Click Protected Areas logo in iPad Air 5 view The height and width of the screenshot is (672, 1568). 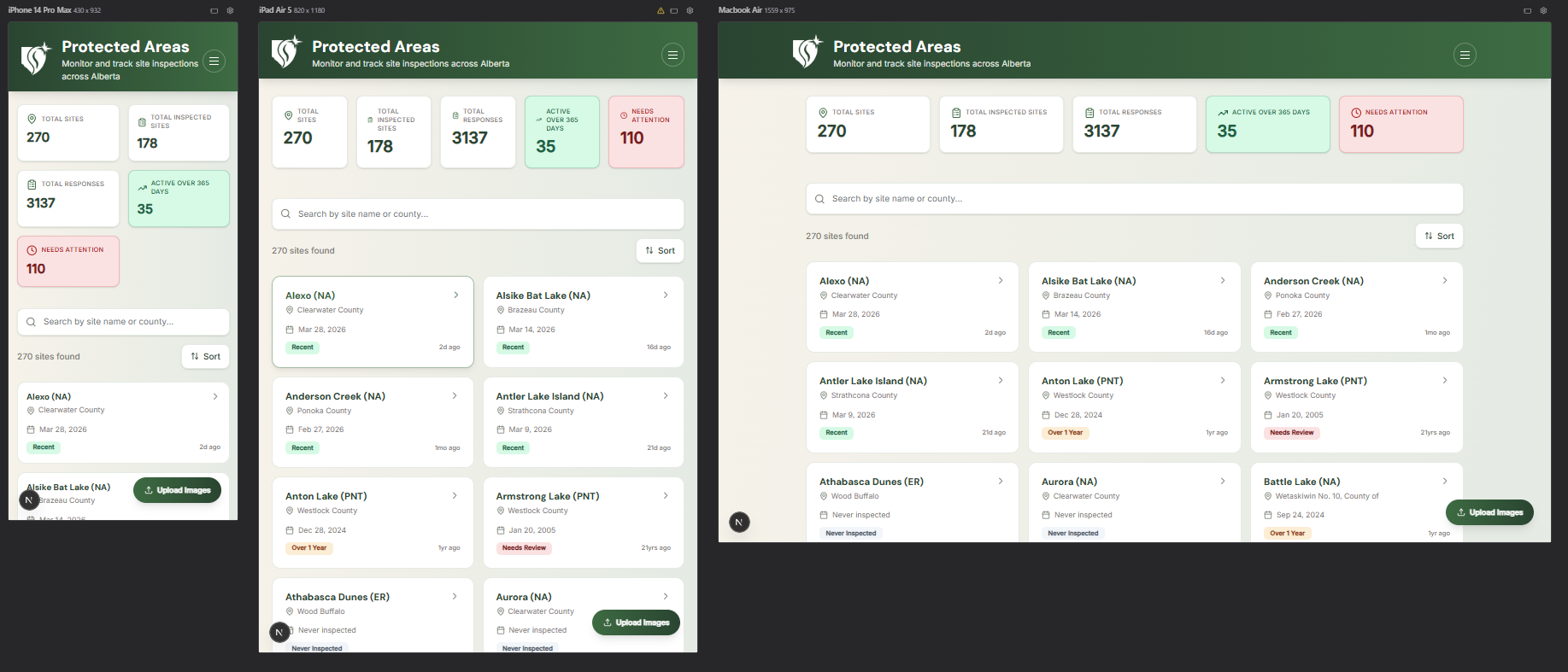point(285,52)
